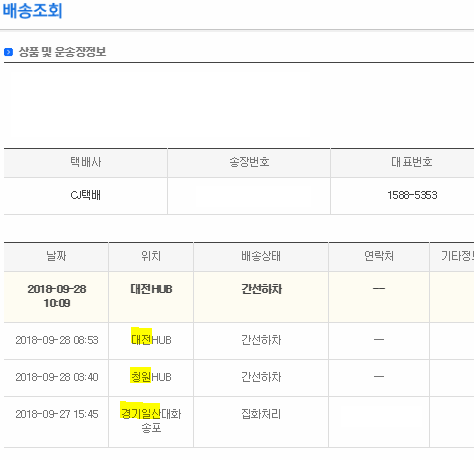Click the phone number 1588-5353
The width and height of the screenshot is (474, 460).
(412, 195)
